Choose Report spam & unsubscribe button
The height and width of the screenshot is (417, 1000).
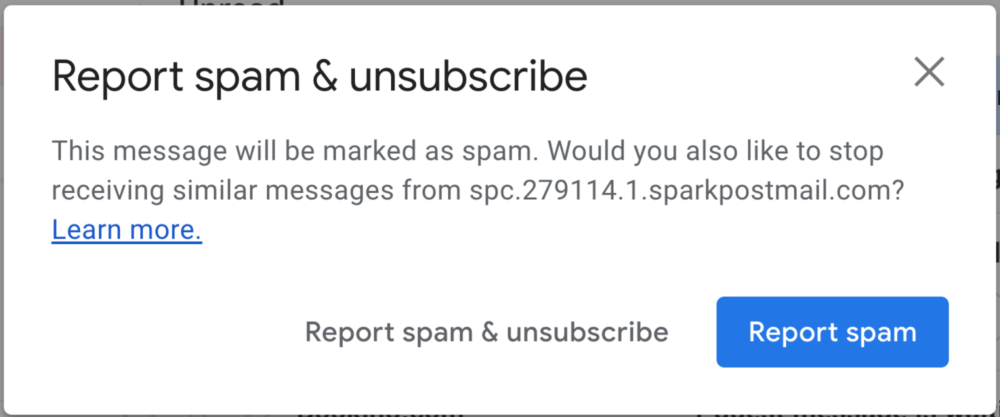pos(486,332)
